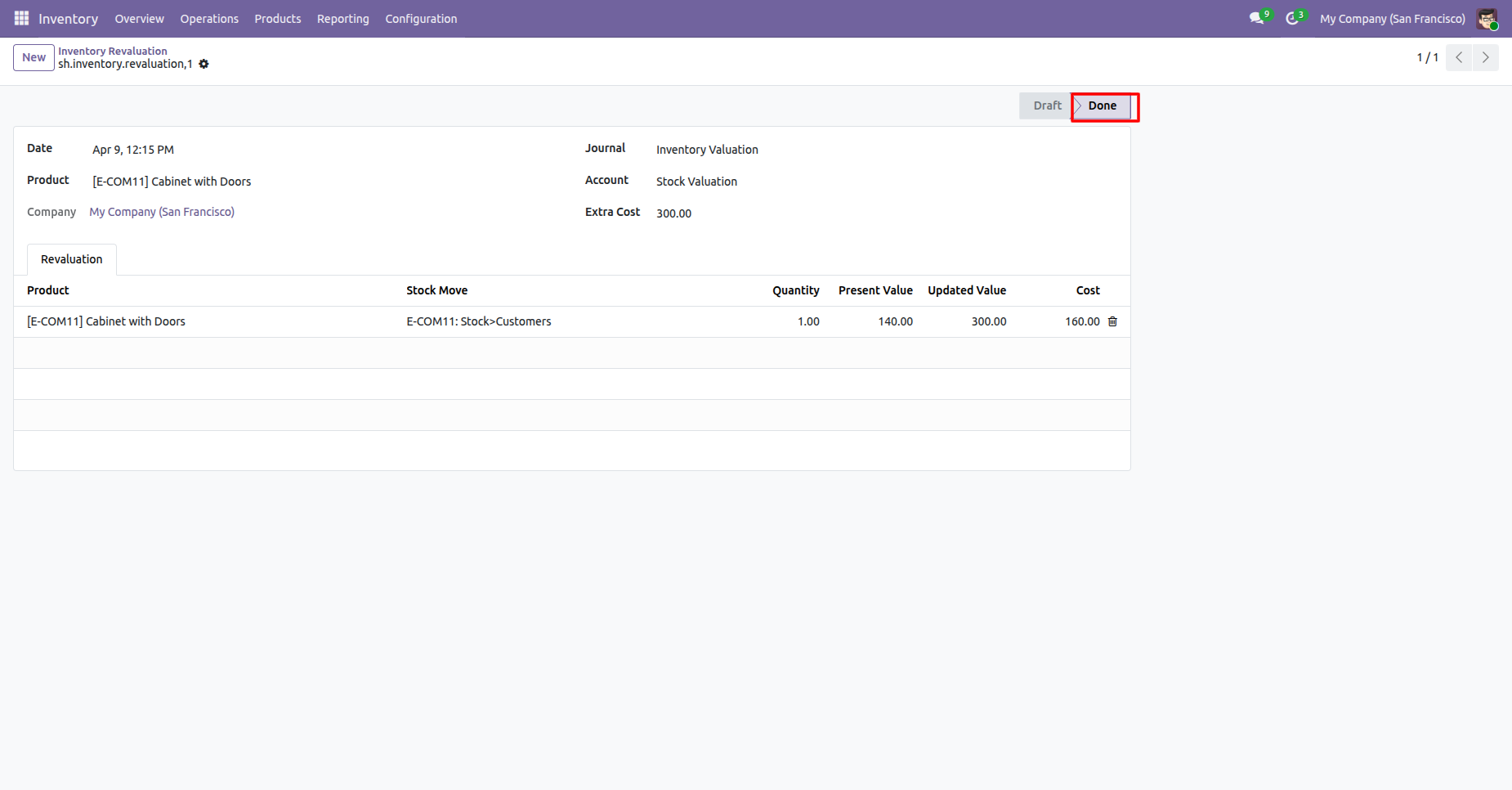Click the New button
The height and width of the screenshot is (790, 1512).
pyautogui.click(x=34, y=57)
